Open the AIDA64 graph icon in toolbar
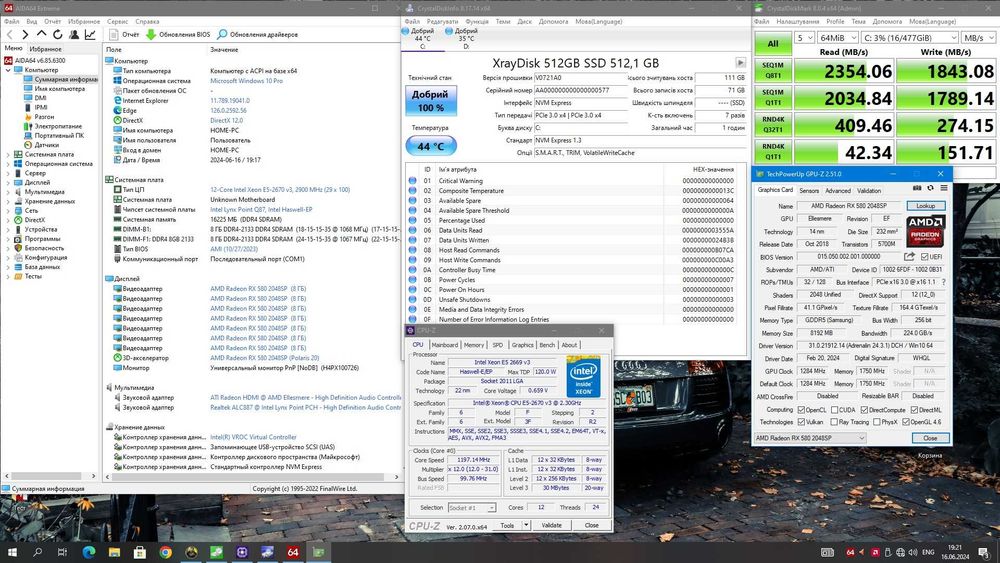This screenshot has width=1000, height=563. (90, 34)
